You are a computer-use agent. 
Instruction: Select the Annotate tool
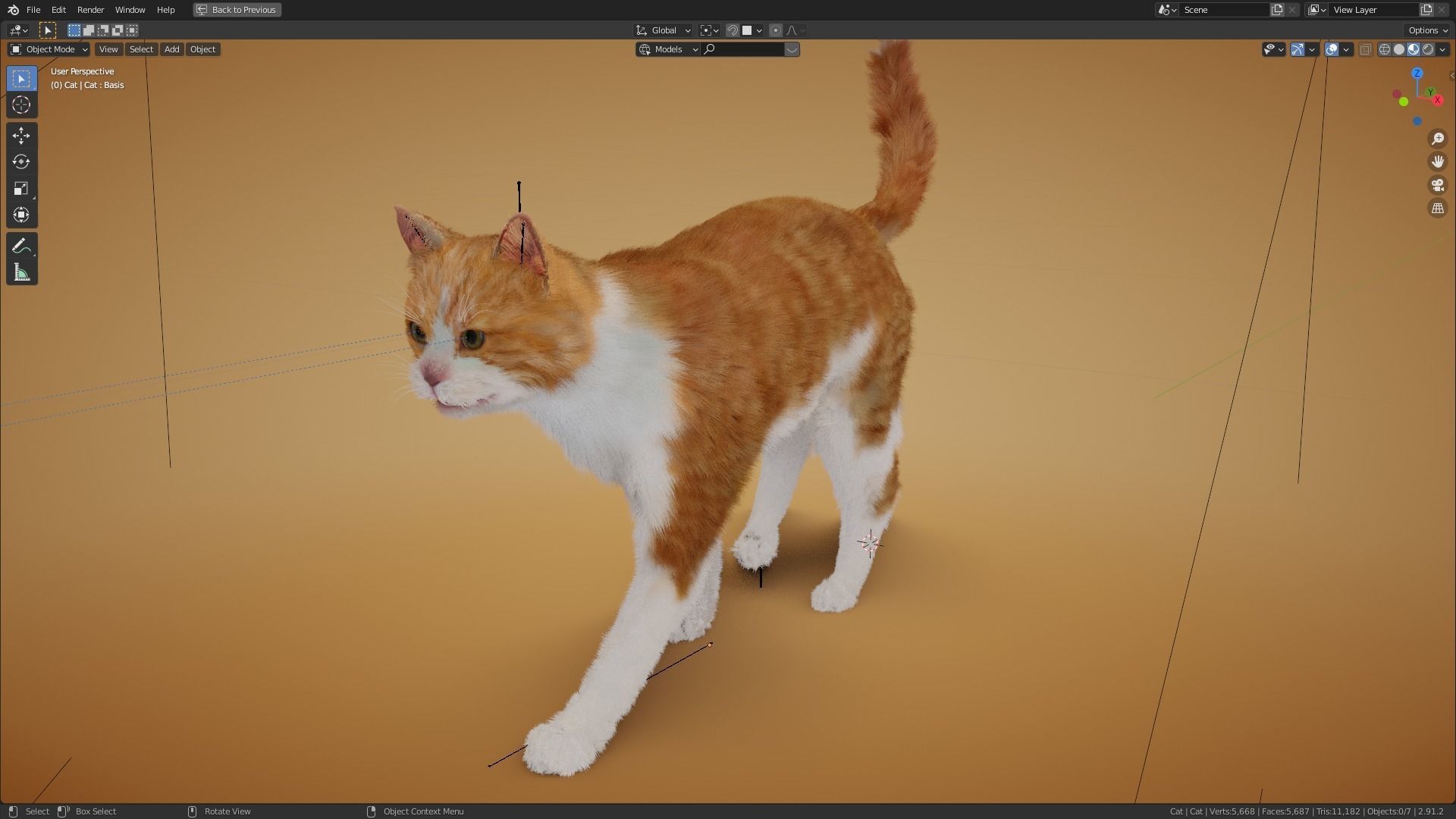tap(21, 246)
